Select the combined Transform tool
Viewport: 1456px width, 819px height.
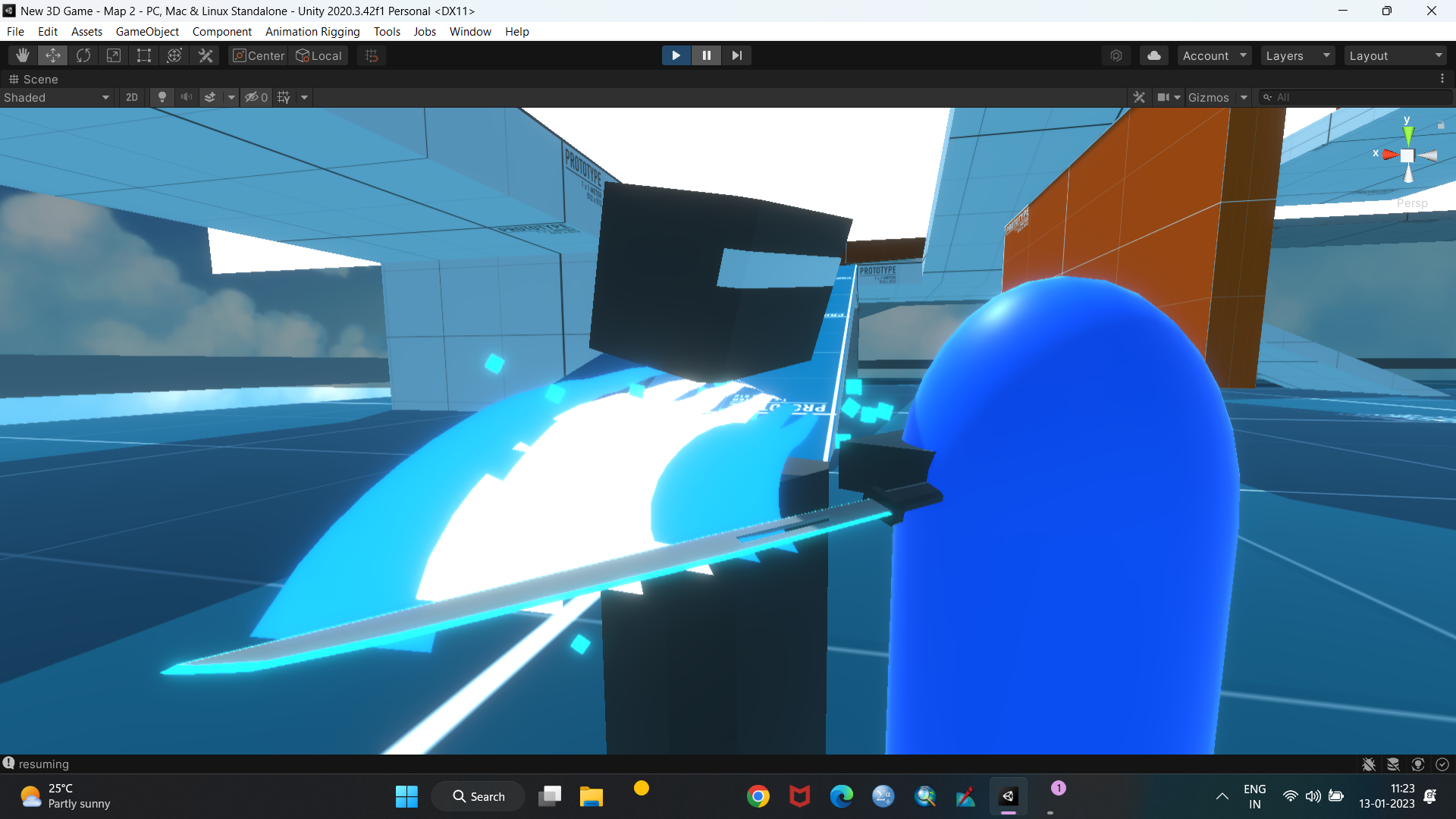pos(174,55)
